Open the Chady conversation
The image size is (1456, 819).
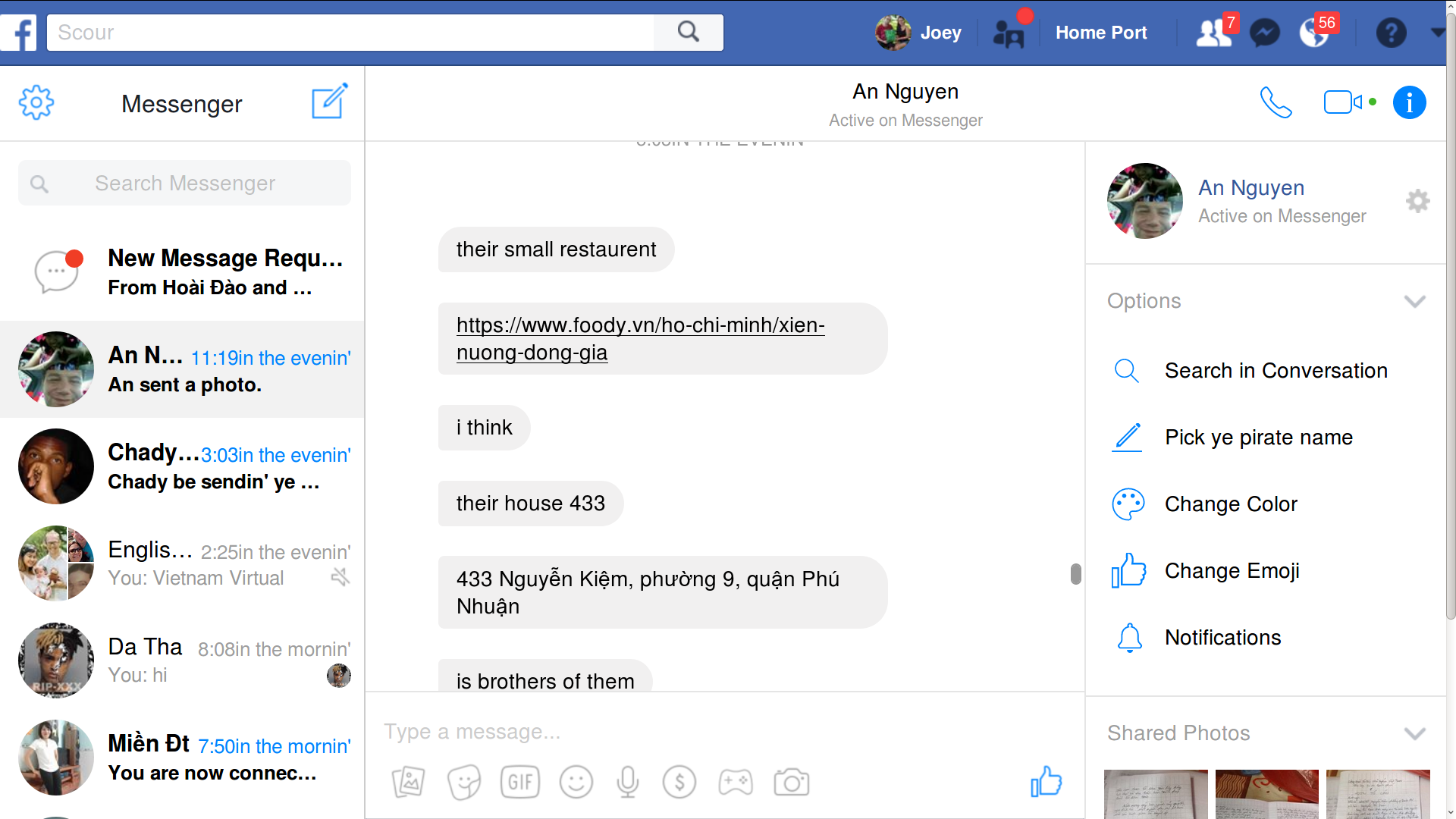[182, 466]
